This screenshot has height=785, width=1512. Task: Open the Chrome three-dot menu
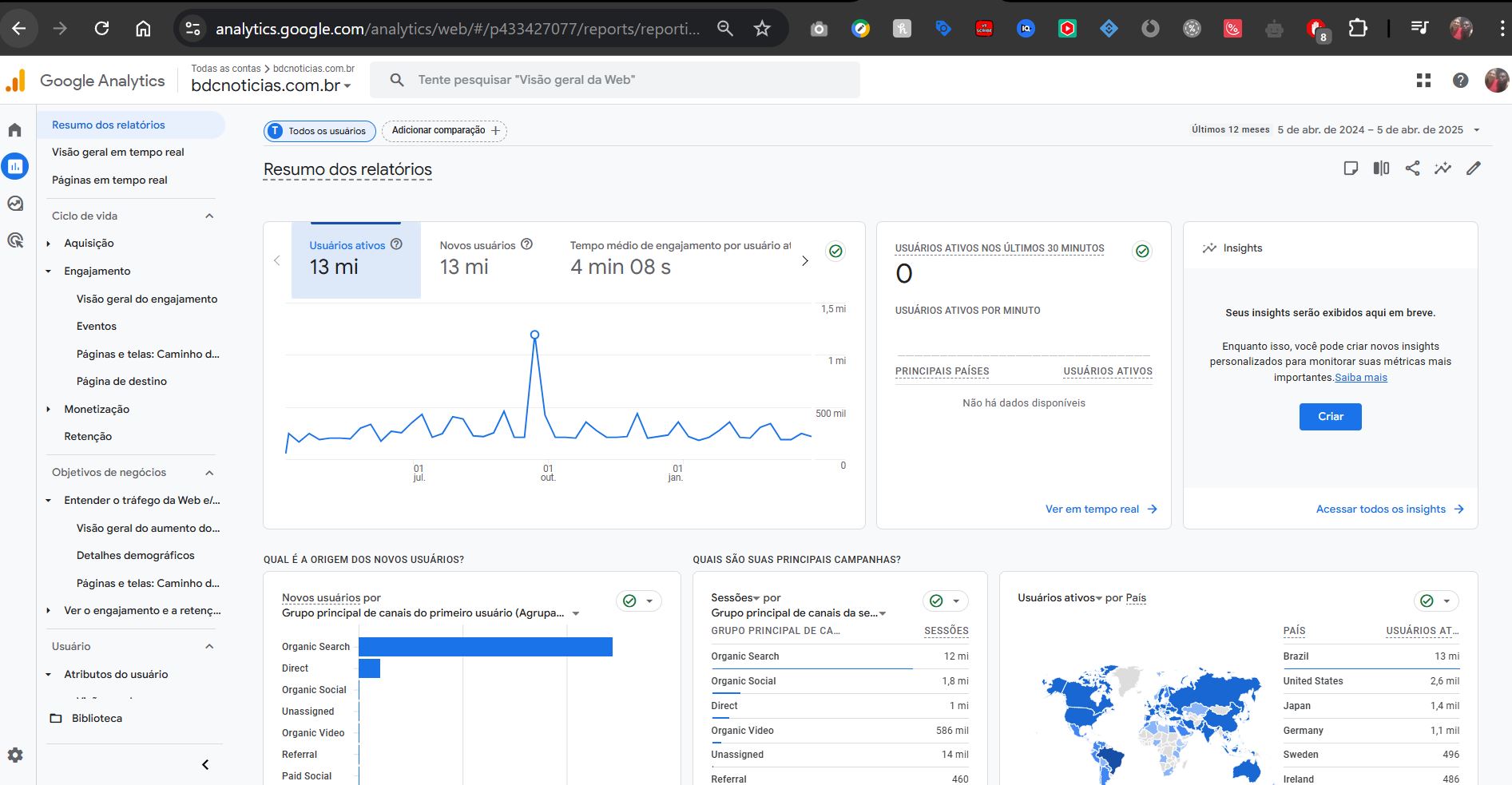[x=1502, y=29]
